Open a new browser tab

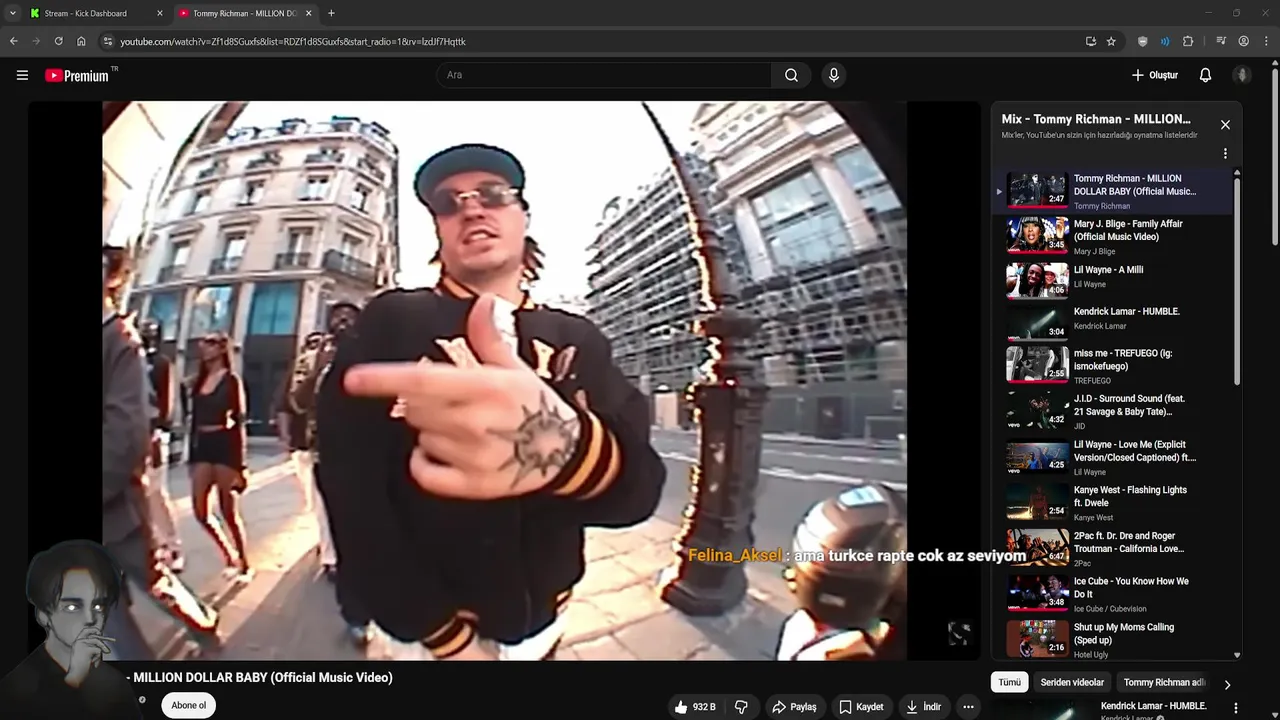pos(331,13)
